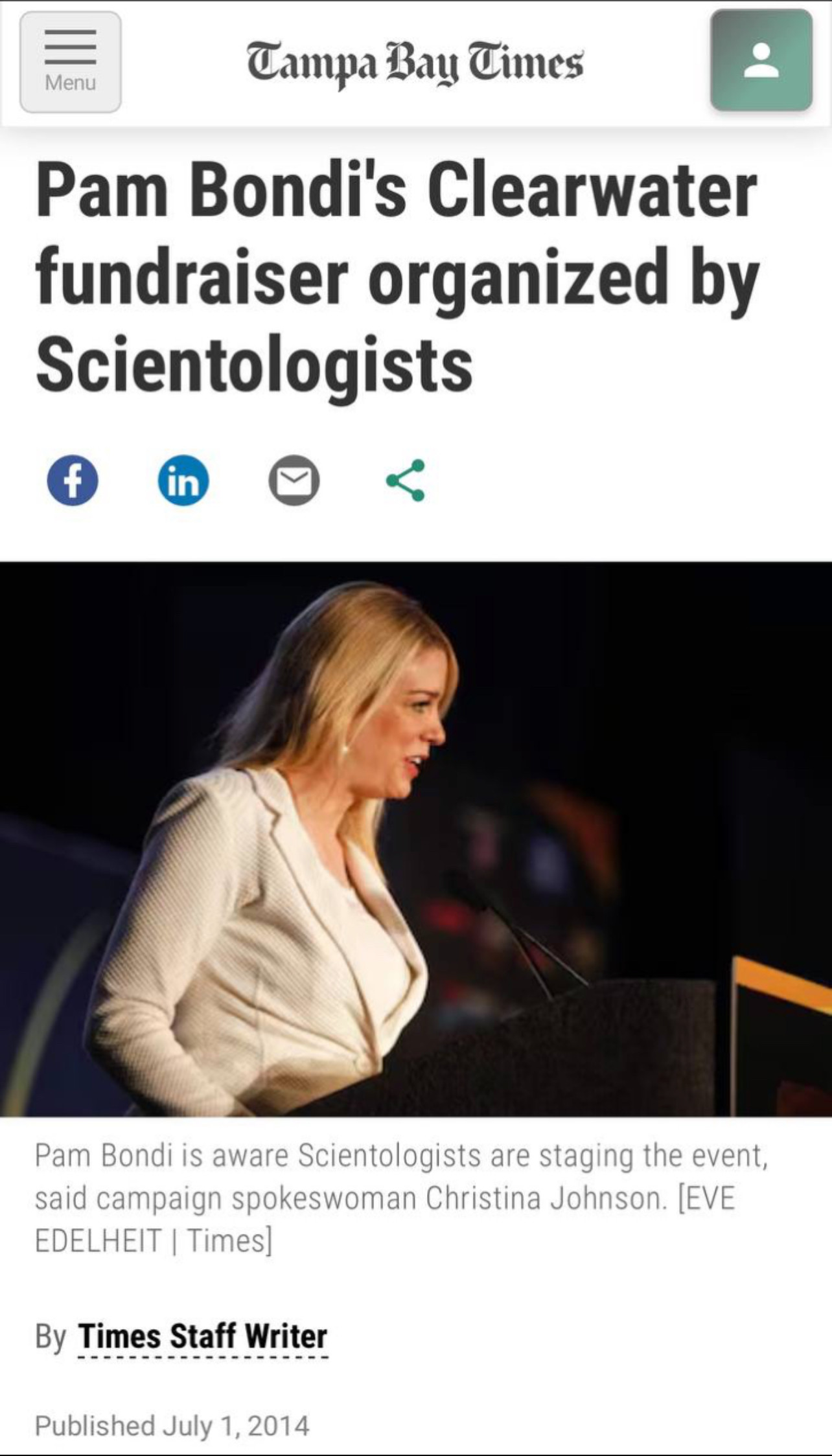
Task: Select the headline 'Pam Bondi's Clearwater fundraiser'
Action: (397, 236)
